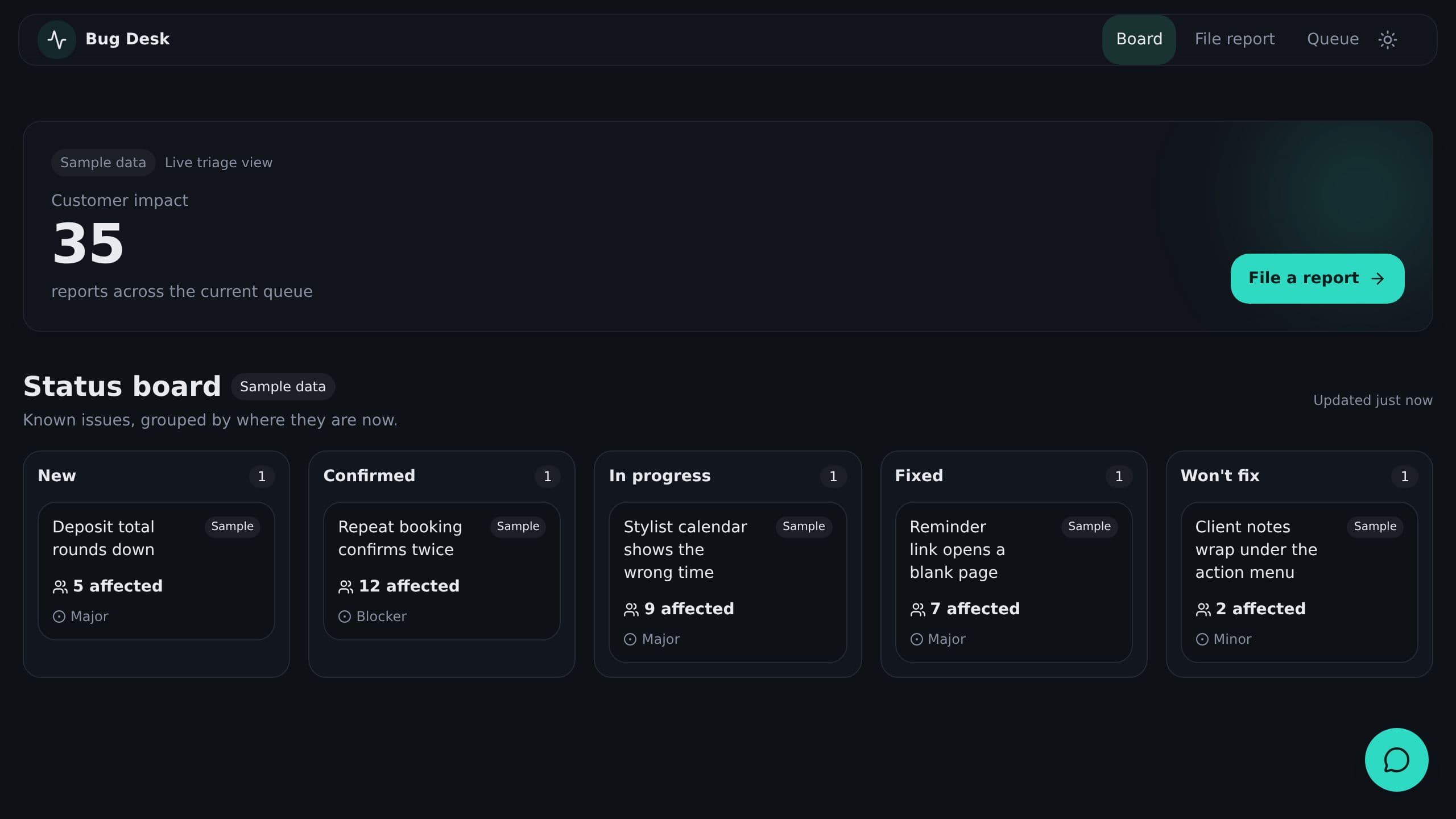This screenshot has height=819, width=1456.
Task: Click the people icon beside 7 affected
Action: pyautogui.click(x=917, y=609)
